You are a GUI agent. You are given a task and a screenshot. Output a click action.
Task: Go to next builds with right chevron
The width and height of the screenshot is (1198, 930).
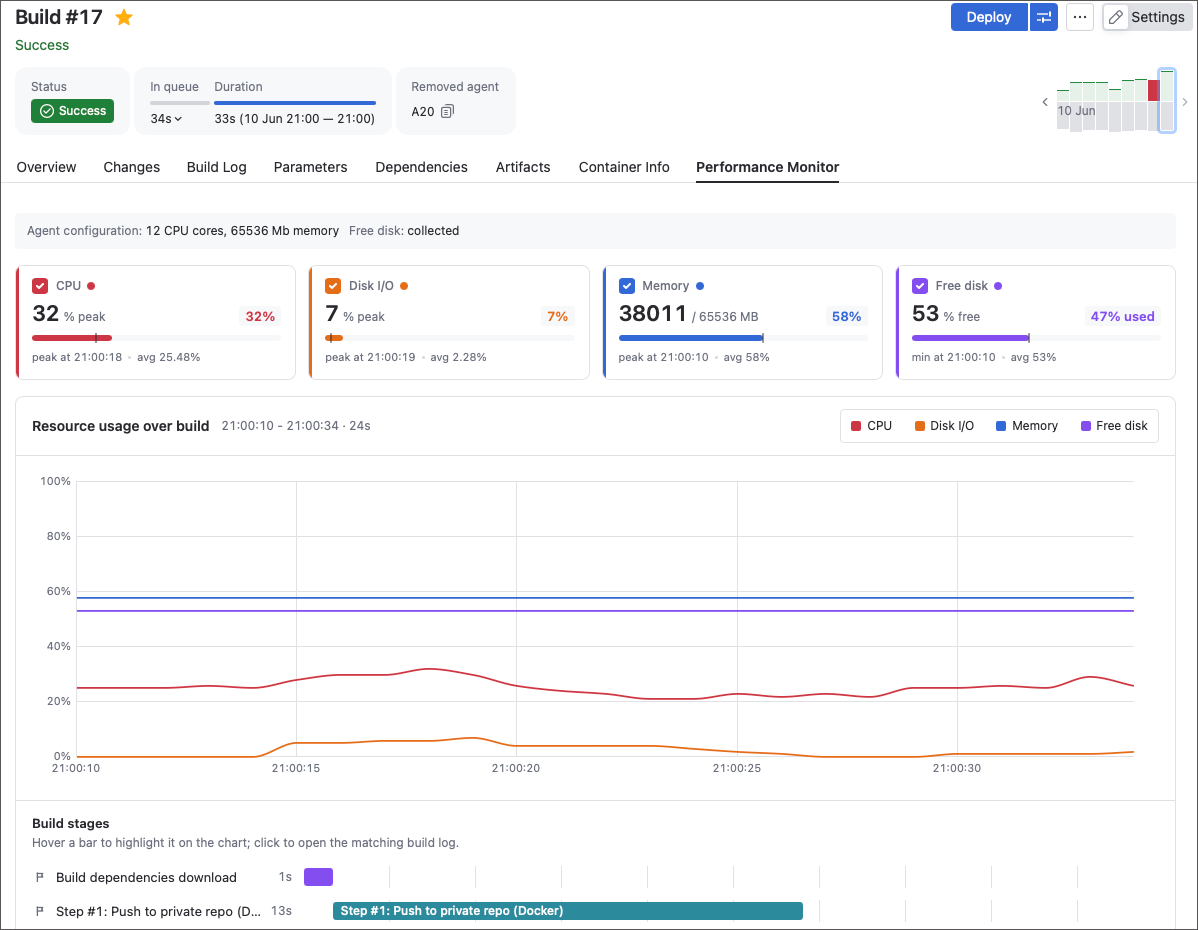1185,102
